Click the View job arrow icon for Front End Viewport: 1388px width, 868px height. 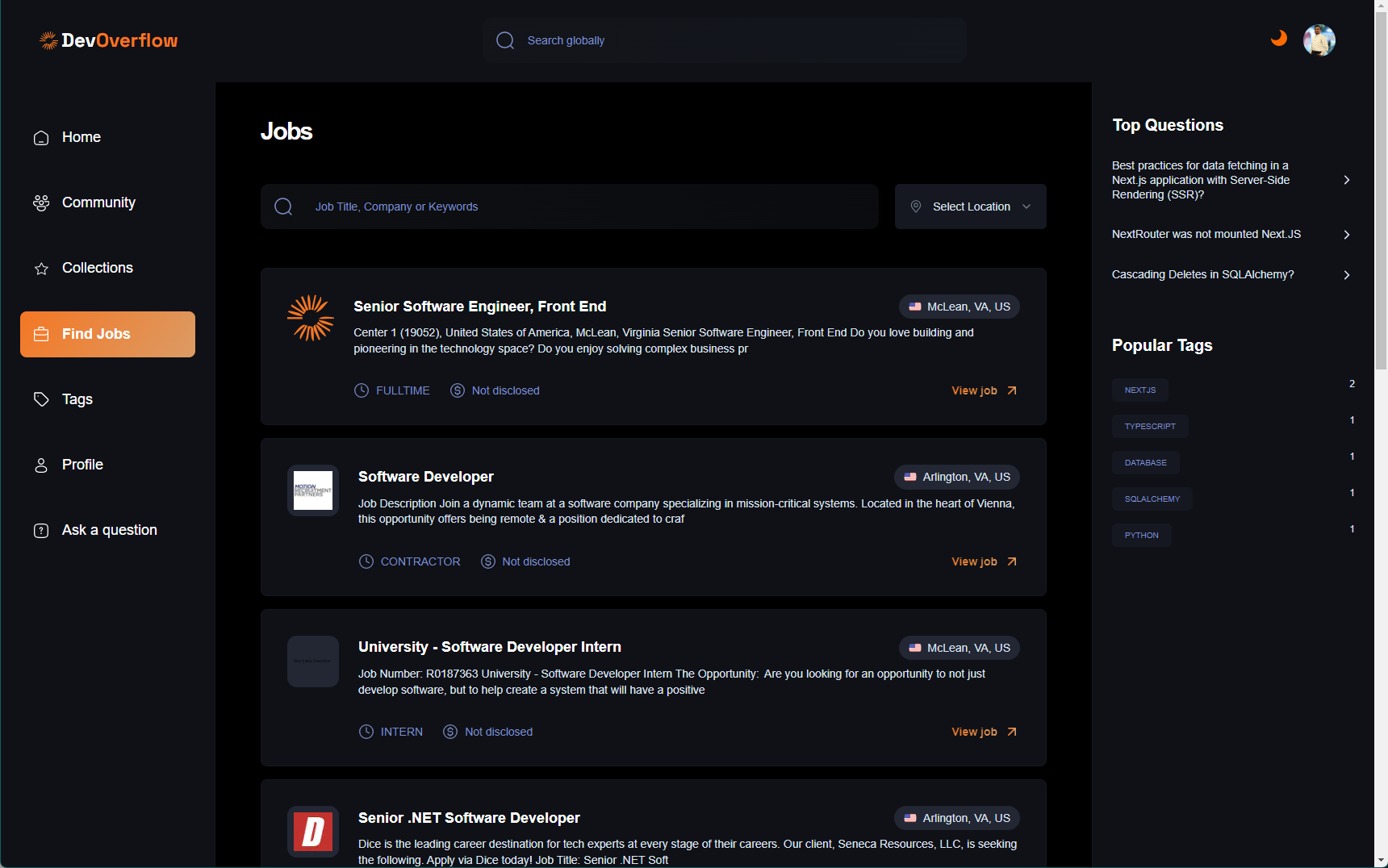[x=1012, y=390]
